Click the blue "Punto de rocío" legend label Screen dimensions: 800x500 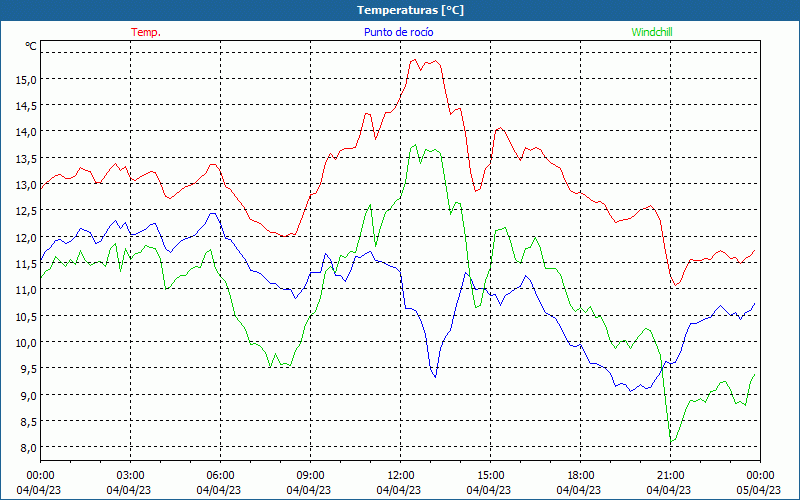pos(398,32)
